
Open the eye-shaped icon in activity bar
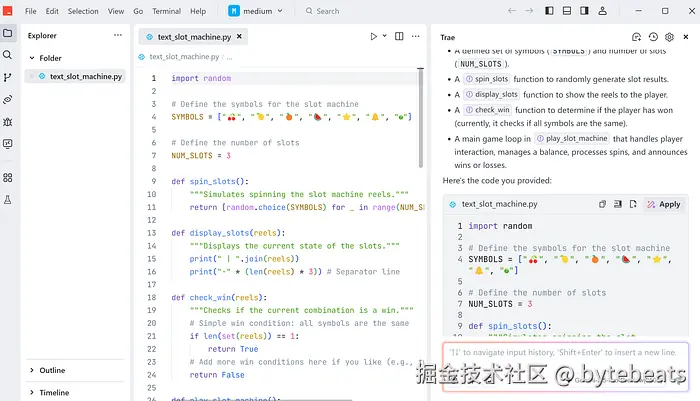point(8,100)
